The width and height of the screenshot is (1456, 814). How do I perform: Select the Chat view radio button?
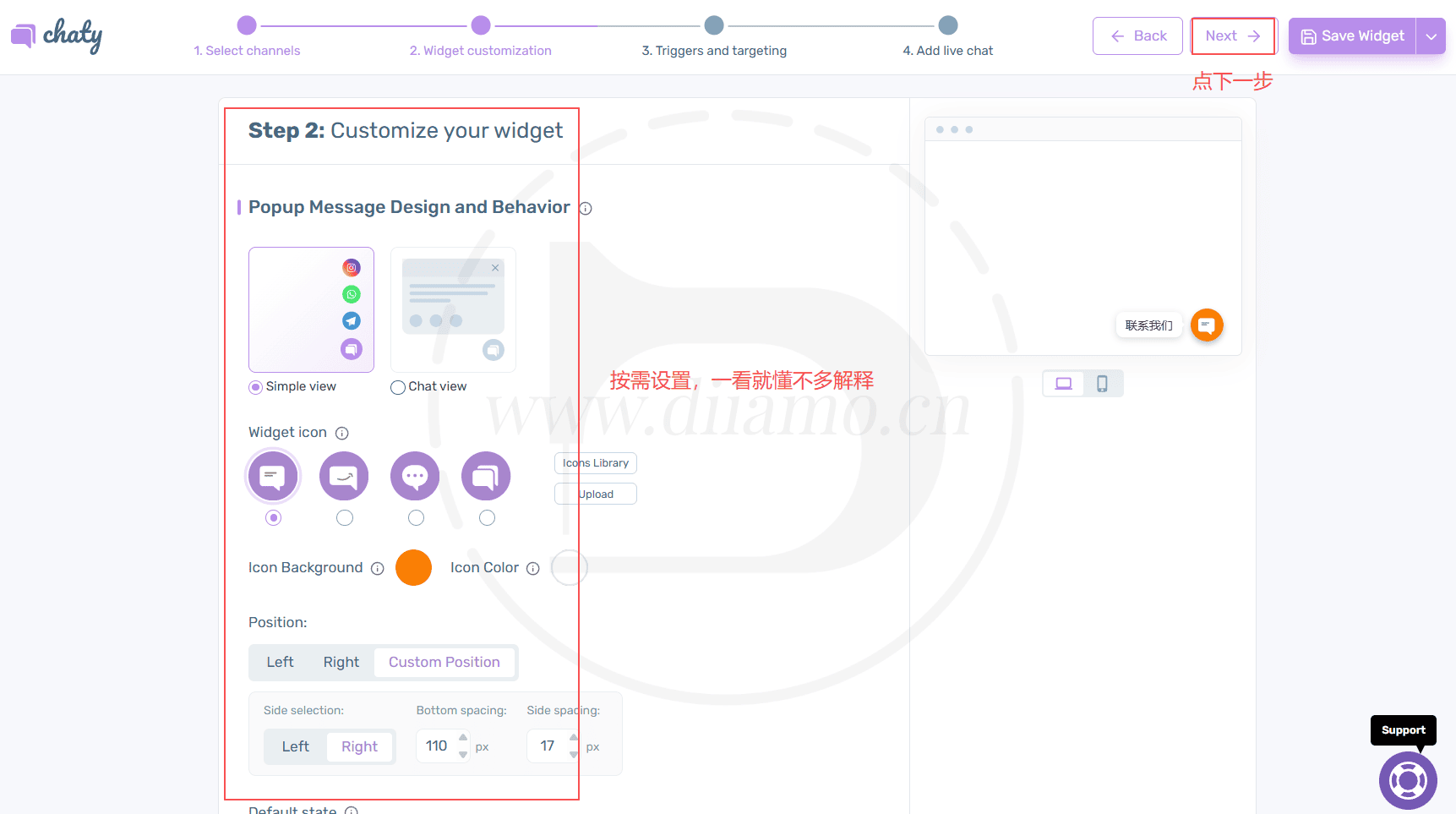[398, 387]
